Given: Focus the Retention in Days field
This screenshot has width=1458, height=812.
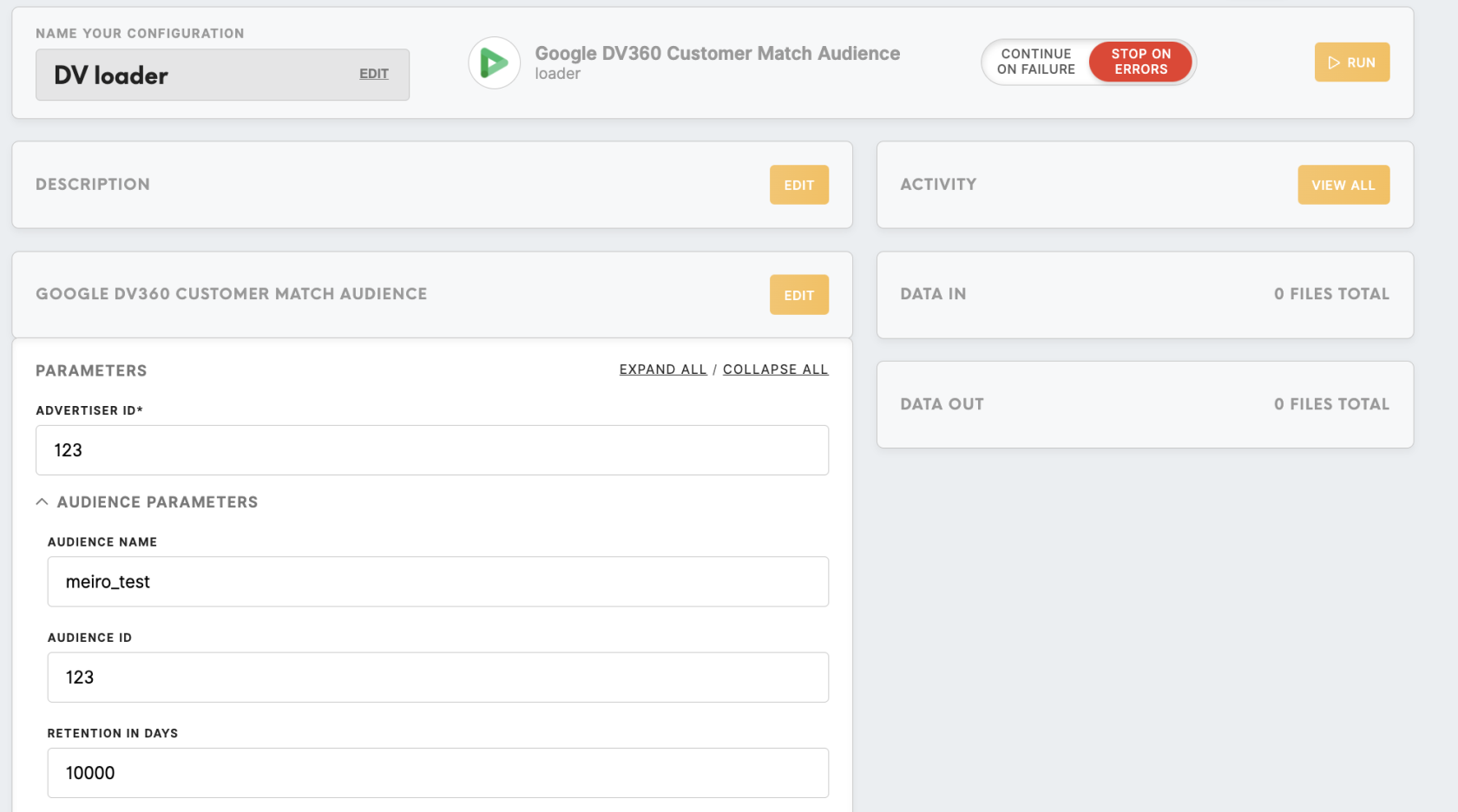Looking at the screenshot, I should (438, 773).
